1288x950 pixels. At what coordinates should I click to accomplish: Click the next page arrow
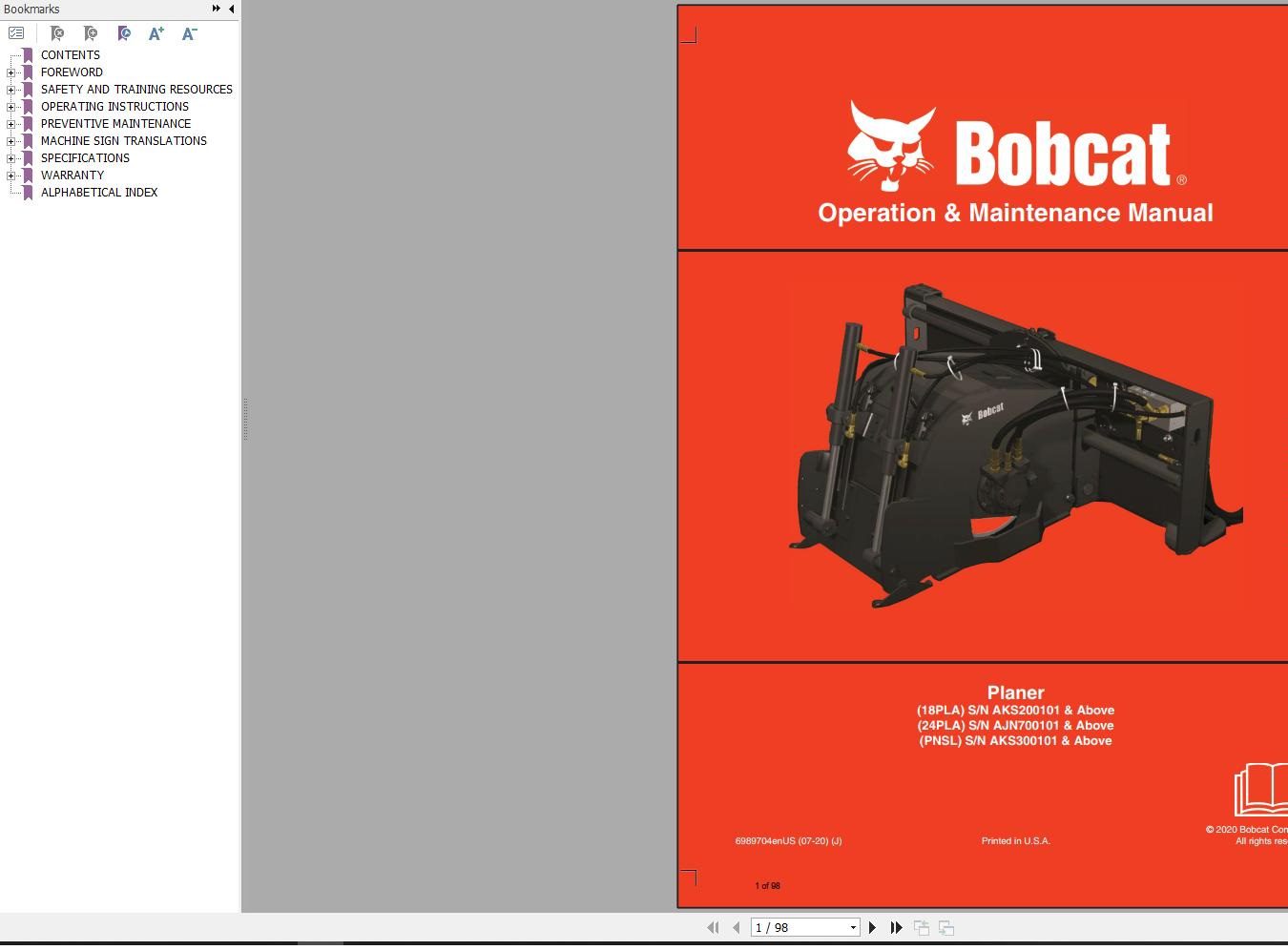coord(872,927)
